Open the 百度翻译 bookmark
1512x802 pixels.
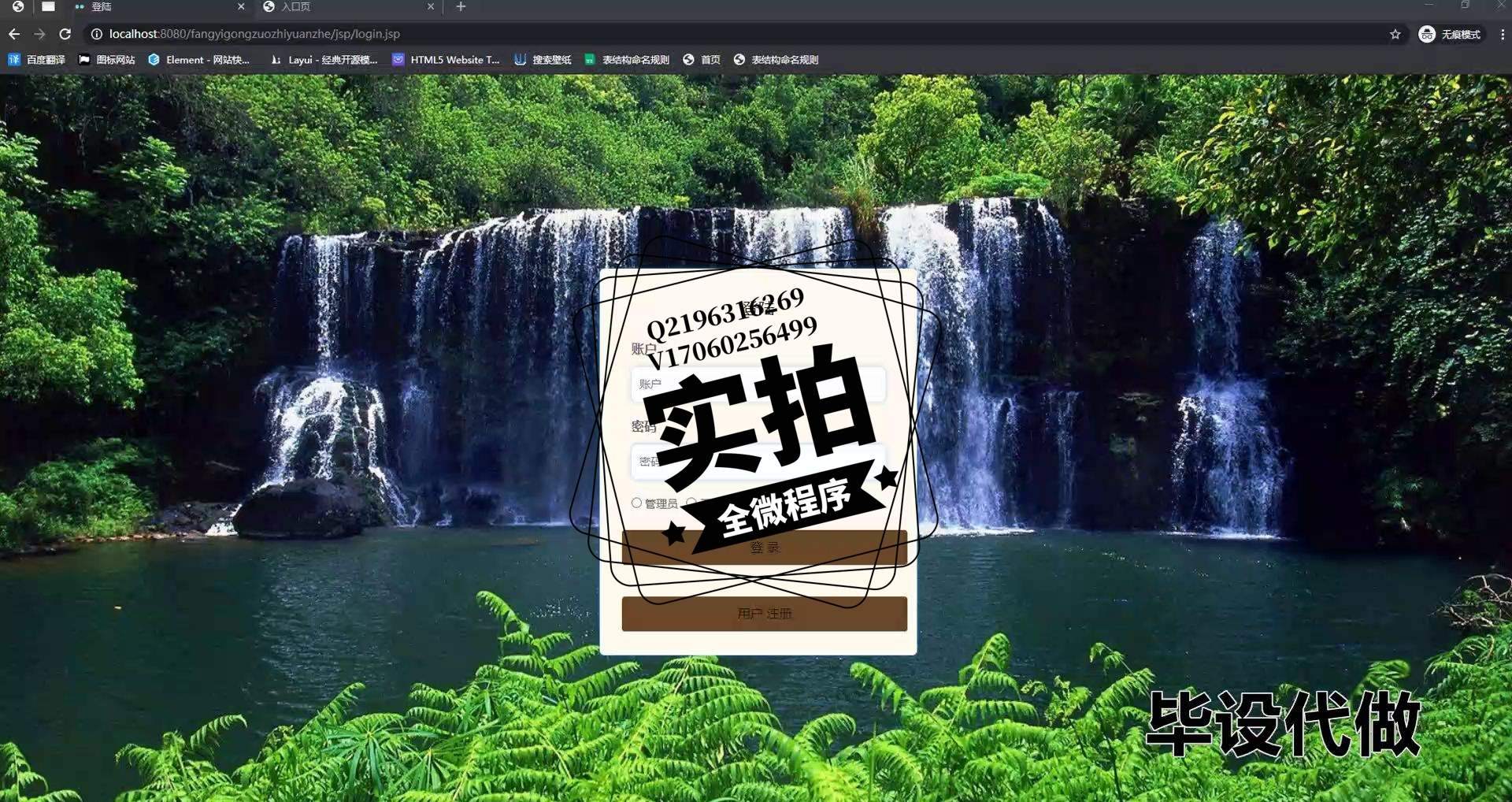click(x=37, y=60)
